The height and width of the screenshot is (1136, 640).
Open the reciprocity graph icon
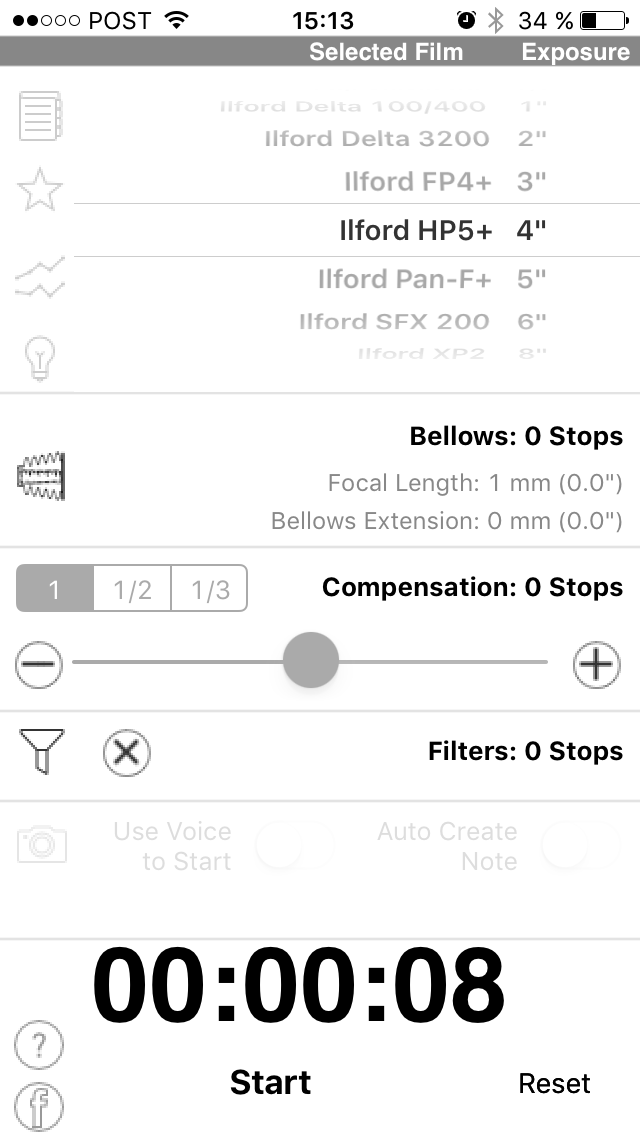(41, 276)
